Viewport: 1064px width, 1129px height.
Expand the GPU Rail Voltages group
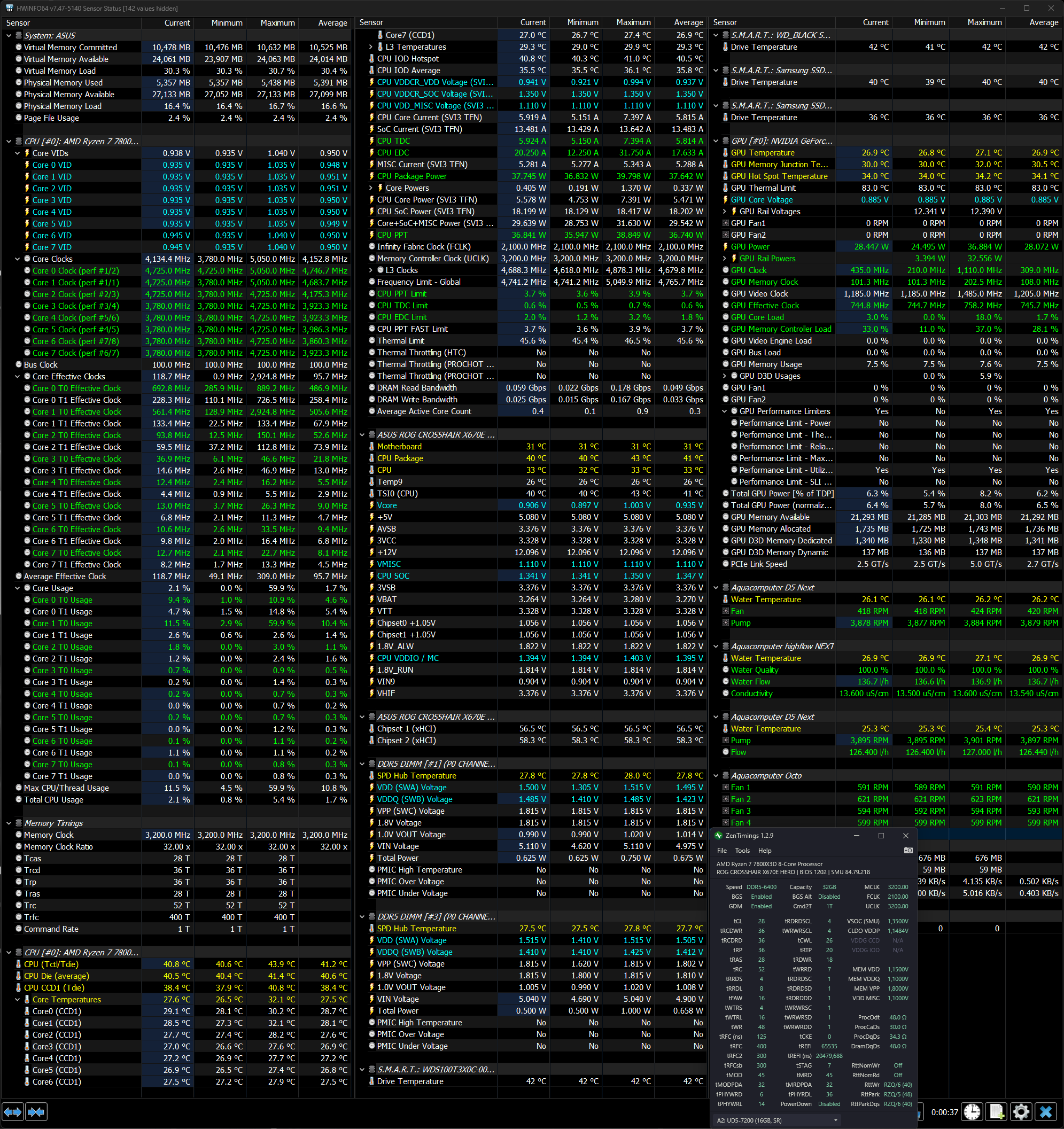pos(725,211)
